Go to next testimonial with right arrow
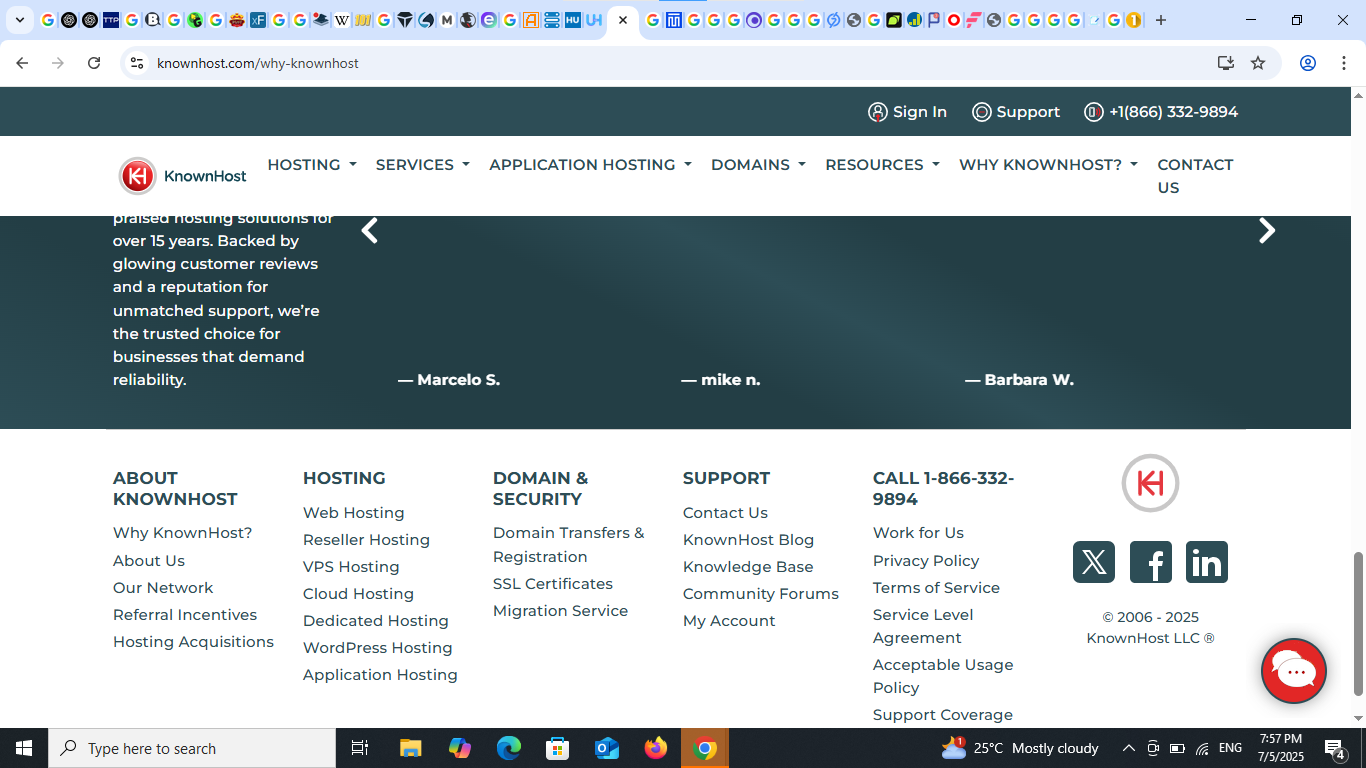The image size is (1366, 768). pyautogui.click(x=1267, y=231)
